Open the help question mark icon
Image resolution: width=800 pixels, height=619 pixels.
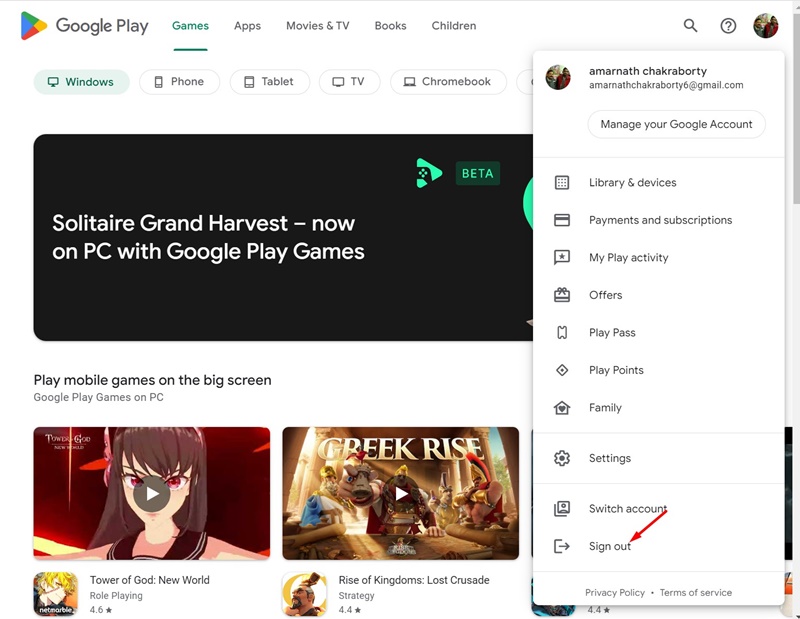pyautogui.click(x=728, y=26)
